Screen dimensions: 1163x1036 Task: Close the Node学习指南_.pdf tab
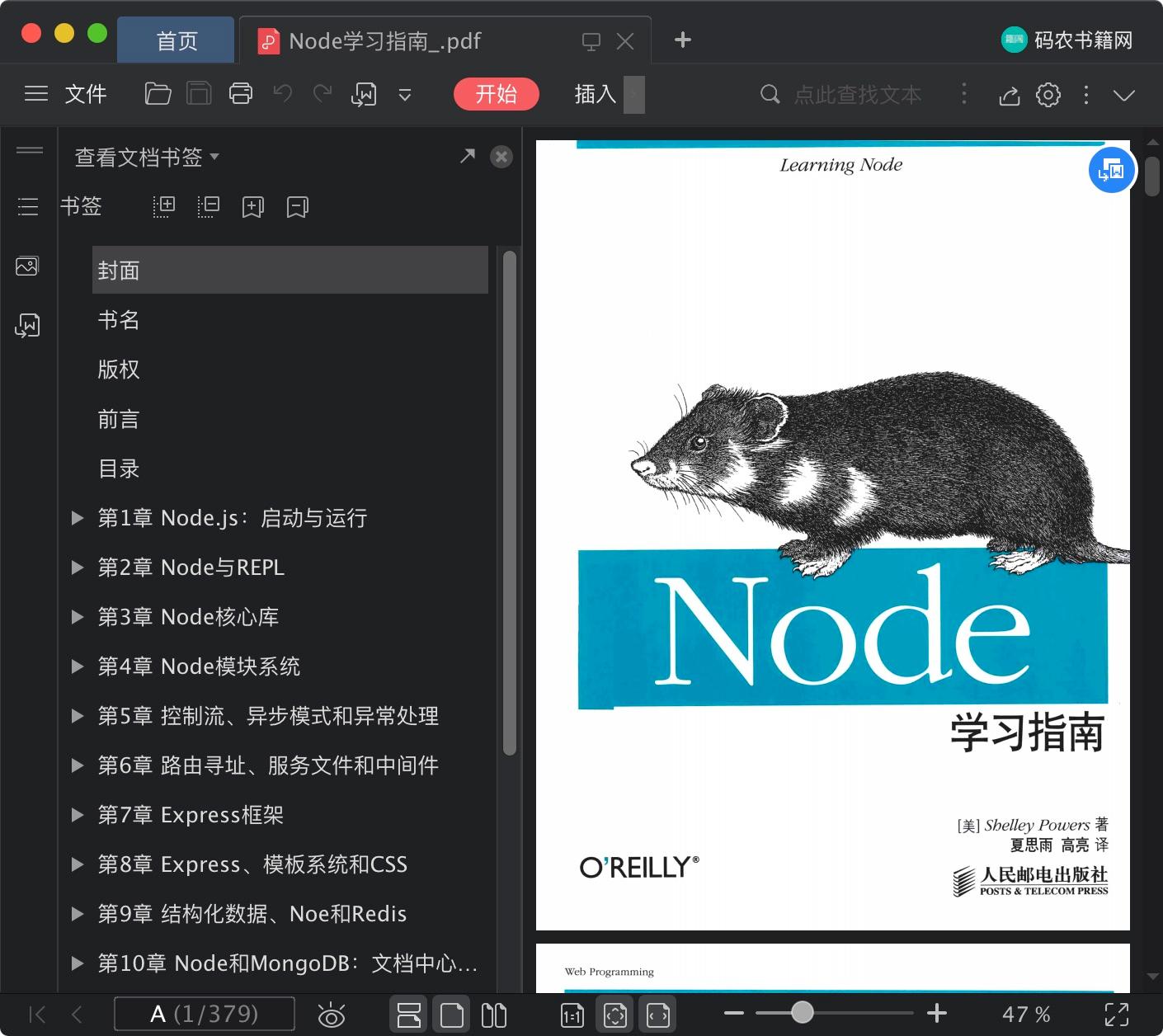626,41
